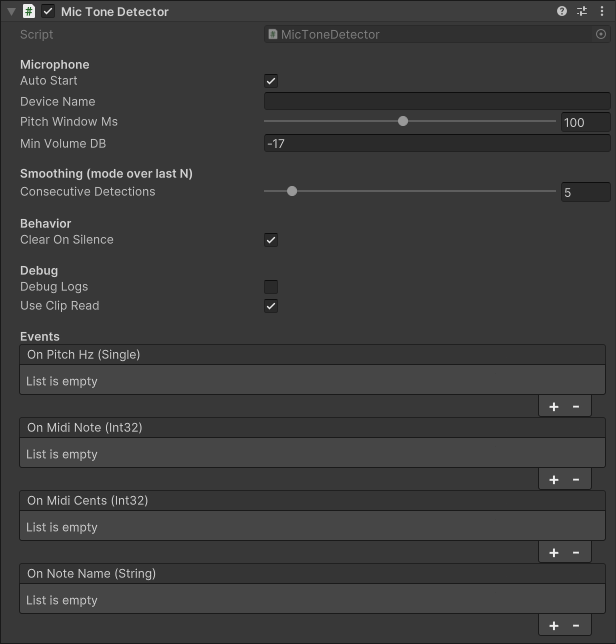616x644 pixels.
Task: Click the Consecutive Detections slider handle
Action: pyautogui.click(x=292, y=191)
